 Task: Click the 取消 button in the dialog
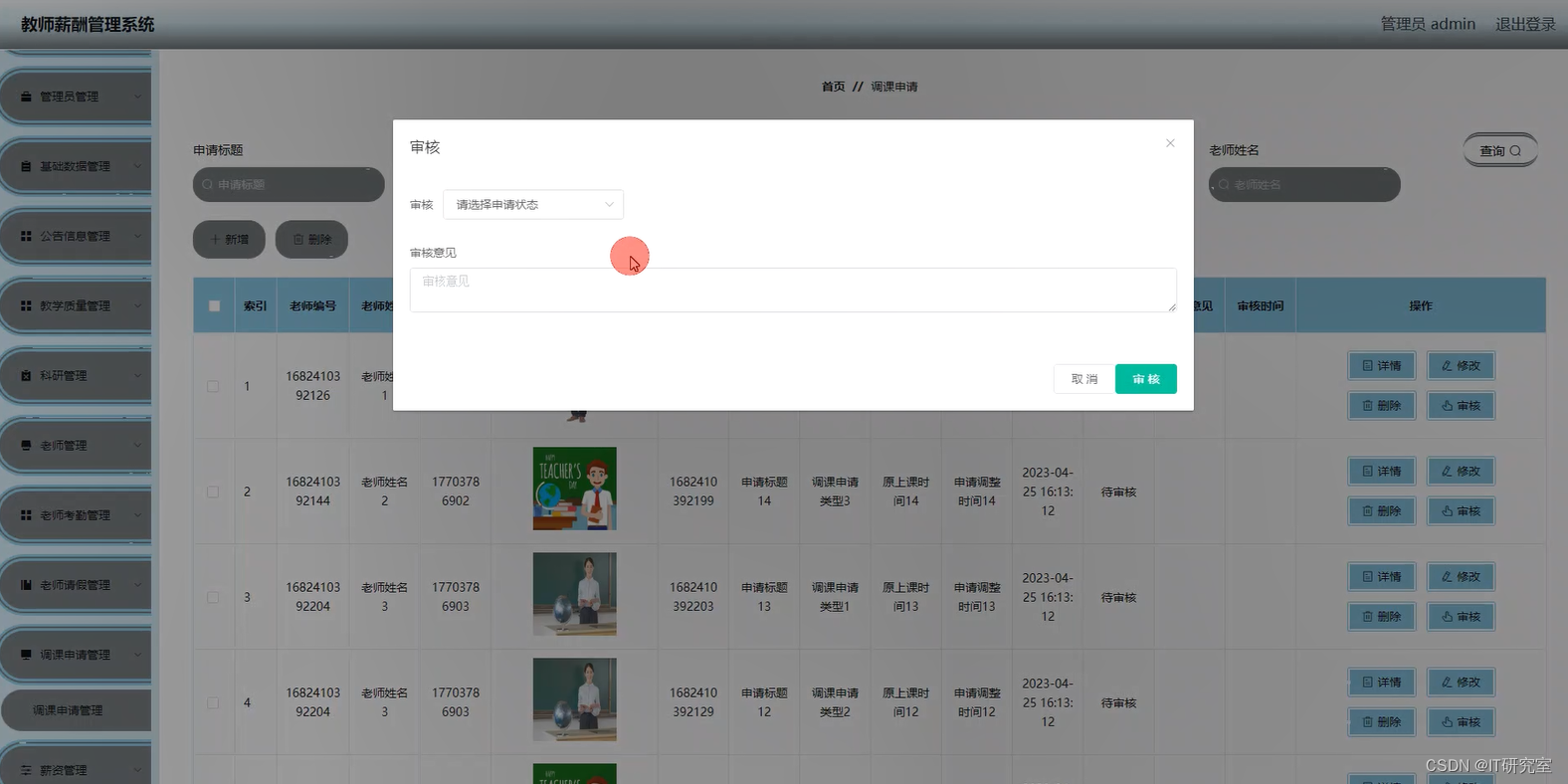tap(1084, 379)
